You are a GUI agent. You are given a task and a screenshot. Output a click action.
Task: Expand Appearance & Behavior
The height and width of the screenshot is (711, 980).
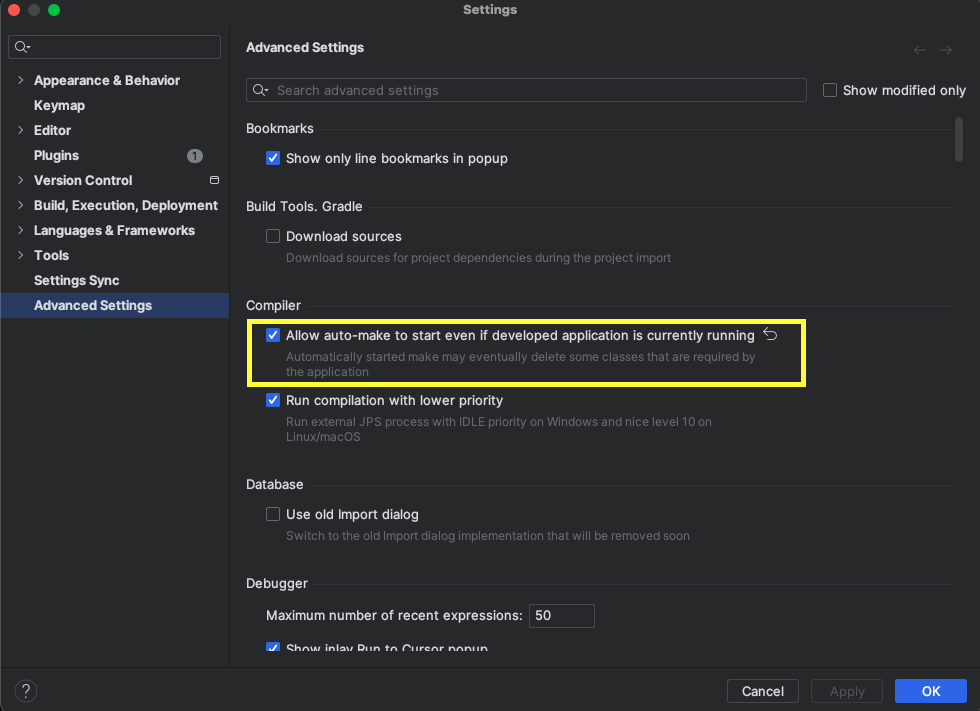point(21,80)
